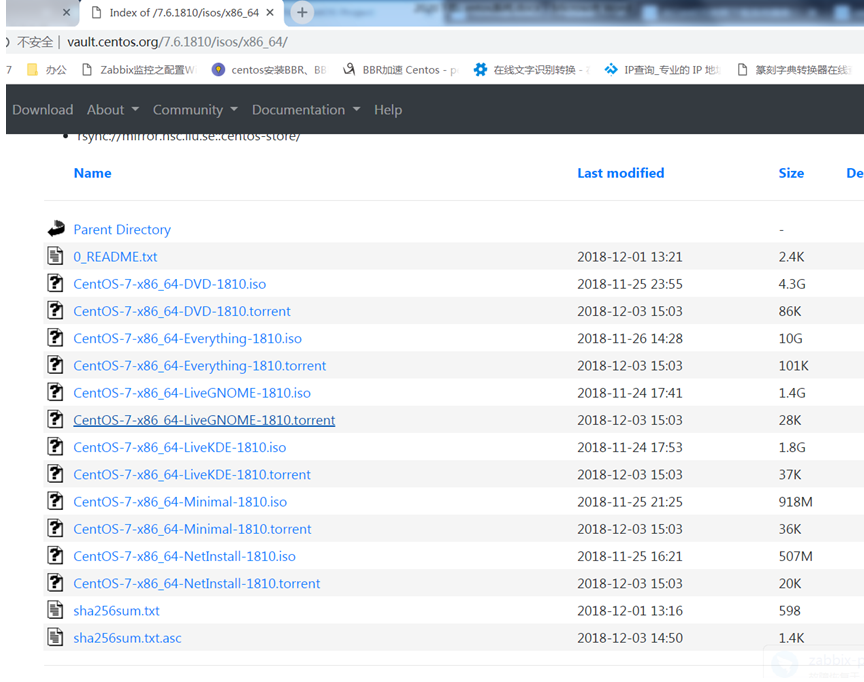Download CentOS-7-x86_64-LiveKDE-1810.iso

[180, 447]
